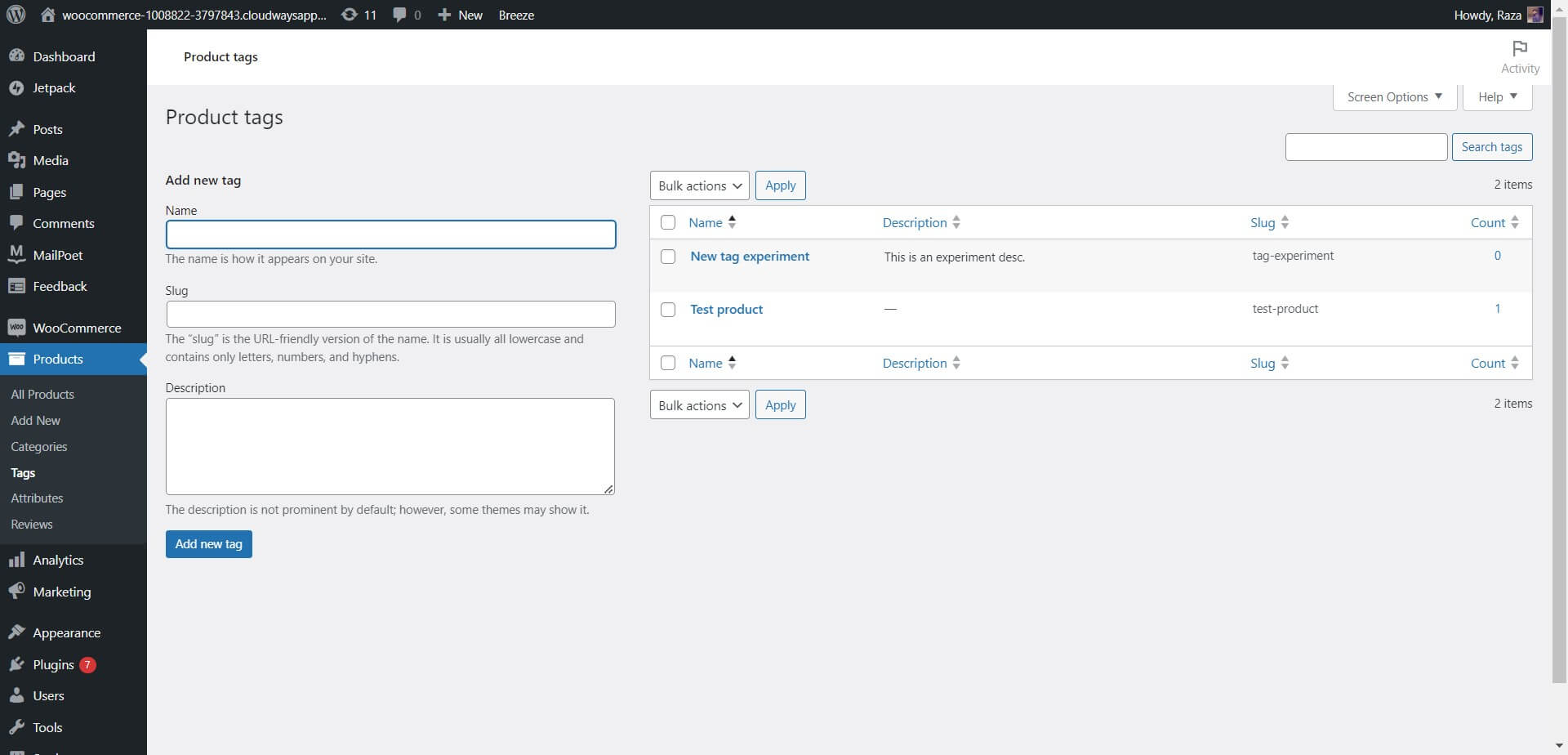Image resolution: width=1568 pixels, height=755 pixels.
Task: Open the Activity flag icon
Action: (x=1520, y=49)
